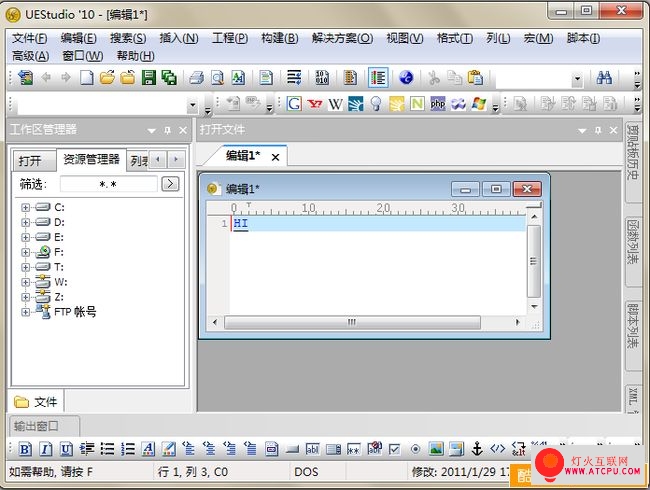
Task: Insert HTML radio button element icon
Action: (x=415, y=449)
